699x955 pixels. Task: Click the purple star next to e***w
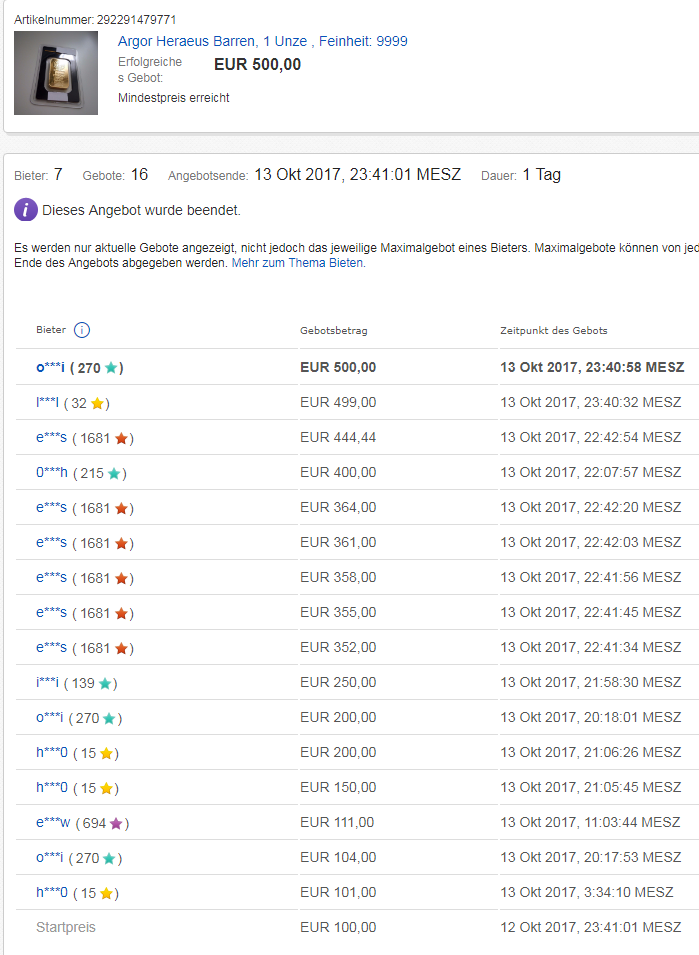[x=116, y=823]
